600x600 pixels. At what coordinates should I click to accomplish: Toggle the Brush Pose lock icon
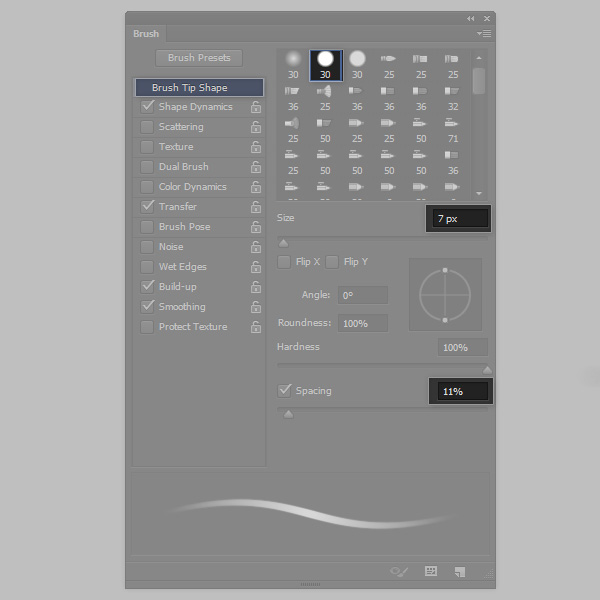[x=256, y=227]
